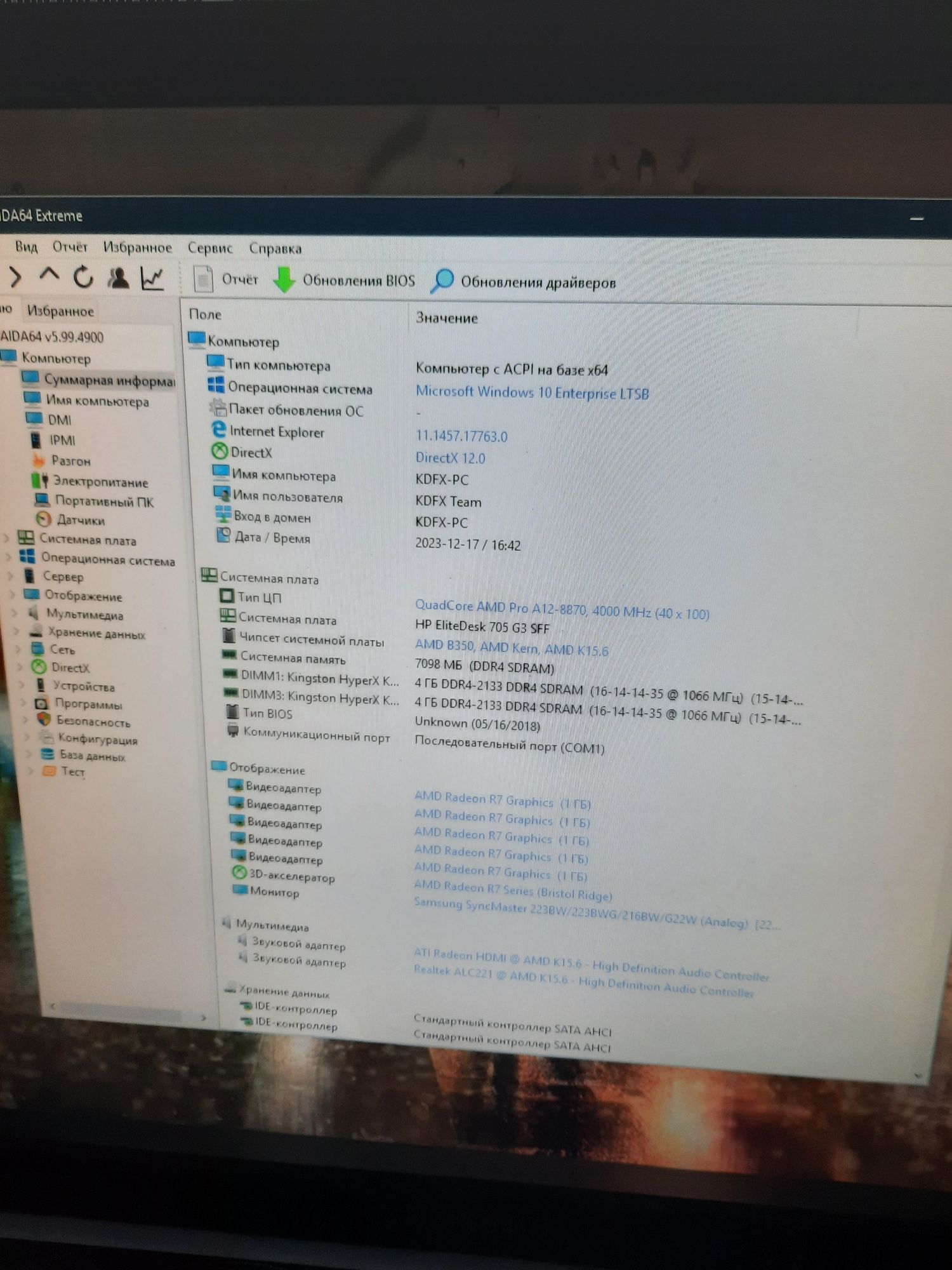Viewport: 952px width, 1270px height.
Task: Click the Тип BIOS chip icon
Action: pos(232,712)
